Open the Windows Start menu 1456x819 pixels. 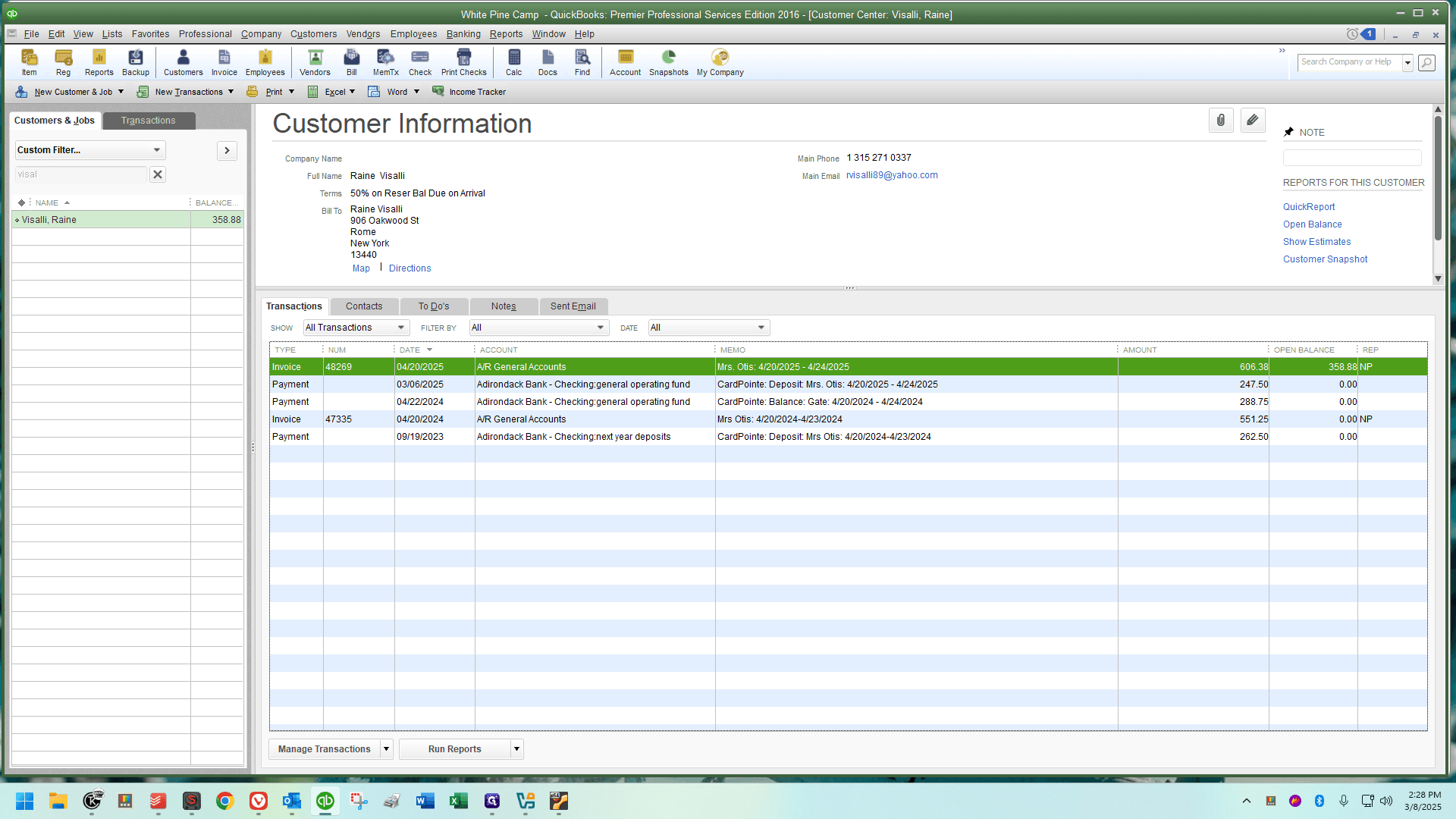click(x=24, y=801)
